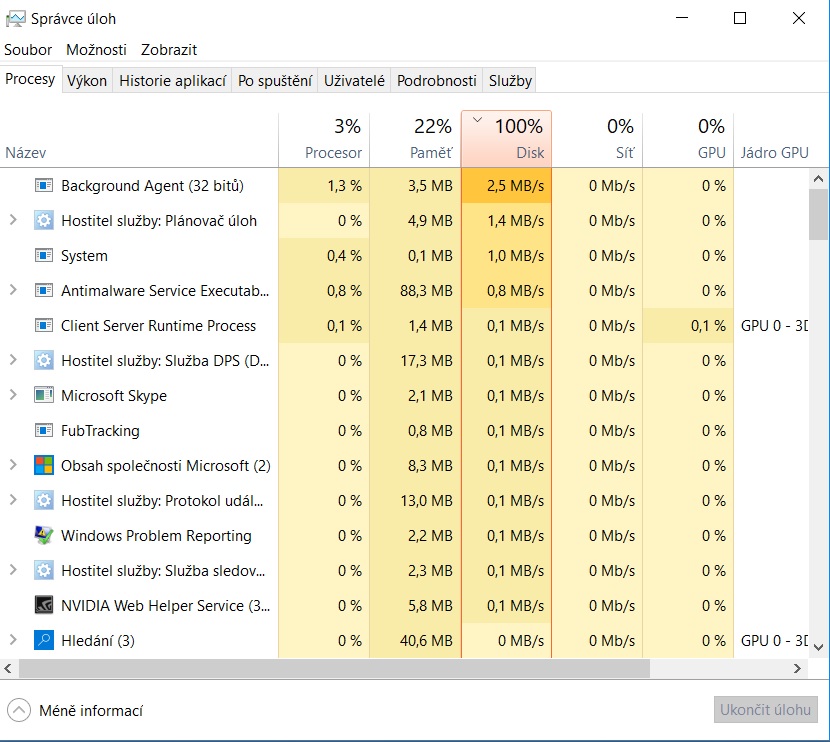Image resolution: width=830 pixels, height=742 pixels.
Task: Click the Hledání magnifier icon
Action: [44, 641]
